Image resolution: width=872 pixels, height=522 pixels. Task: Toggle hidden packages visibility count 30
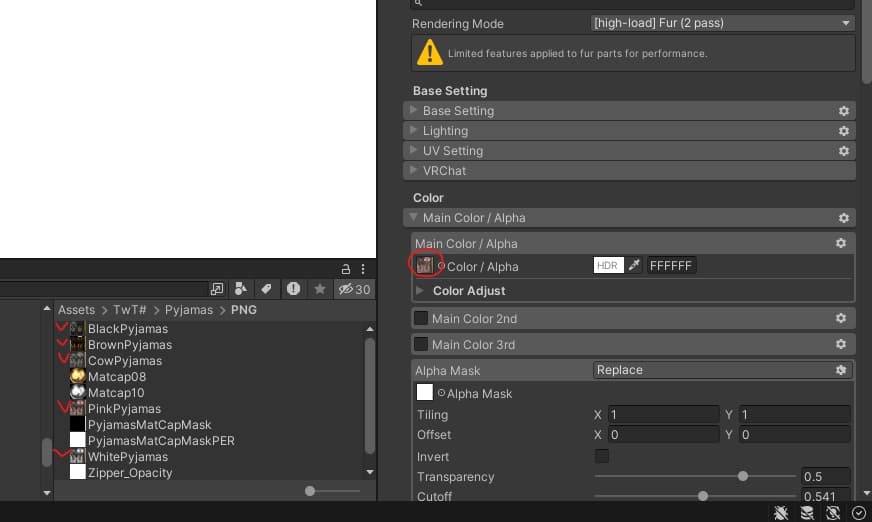click(354, 289)
